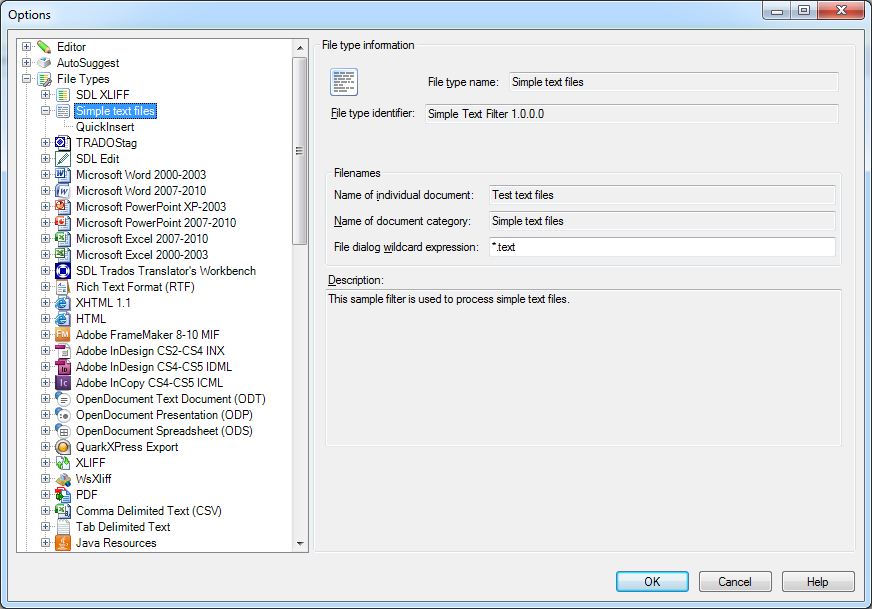Click the XHTML 1.1 browser icon
Viewport: 872px width, 609px height.
click(x=63, y=303)
